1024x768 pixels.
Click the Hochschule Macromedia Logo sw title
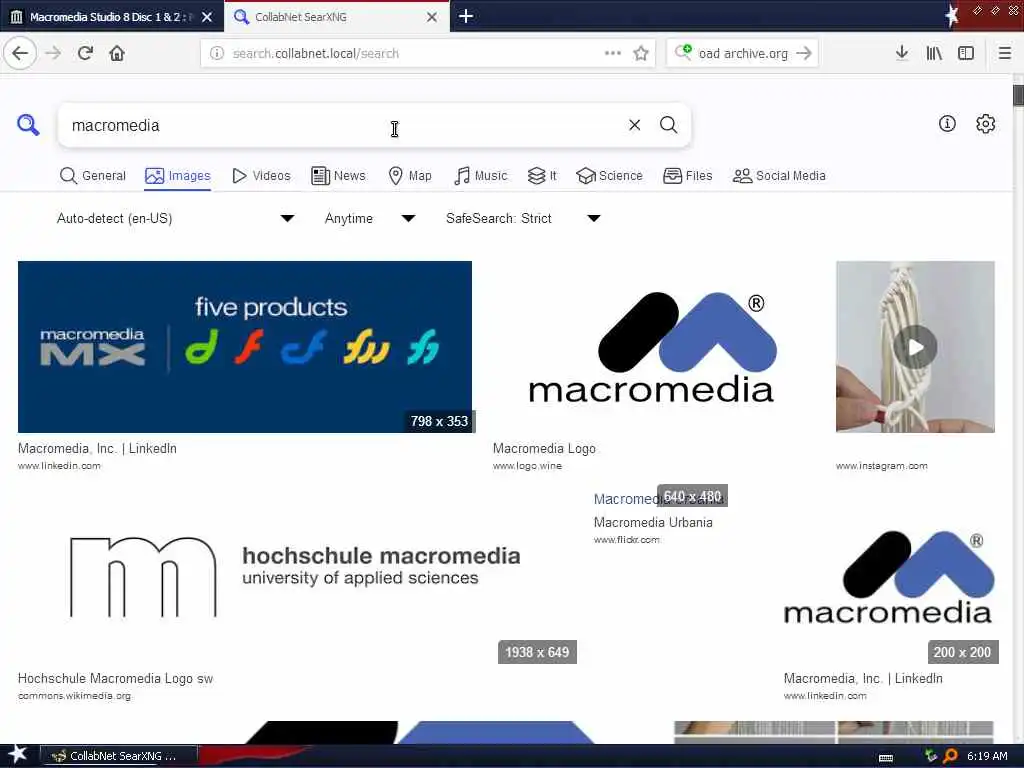116,679
